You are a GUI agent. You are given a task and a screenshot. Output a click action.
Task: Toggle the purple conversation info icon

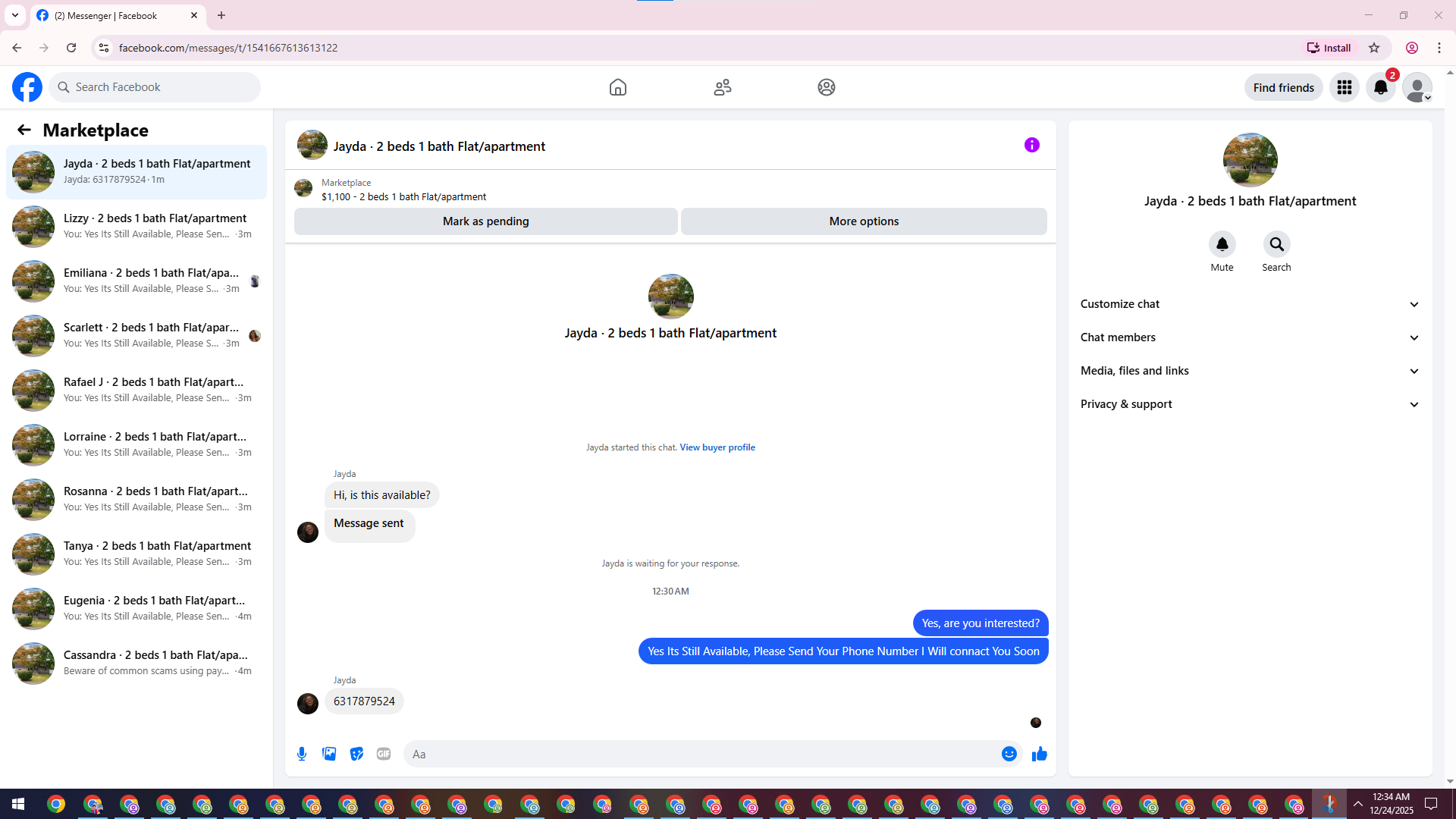click(x=1031, y=145)
